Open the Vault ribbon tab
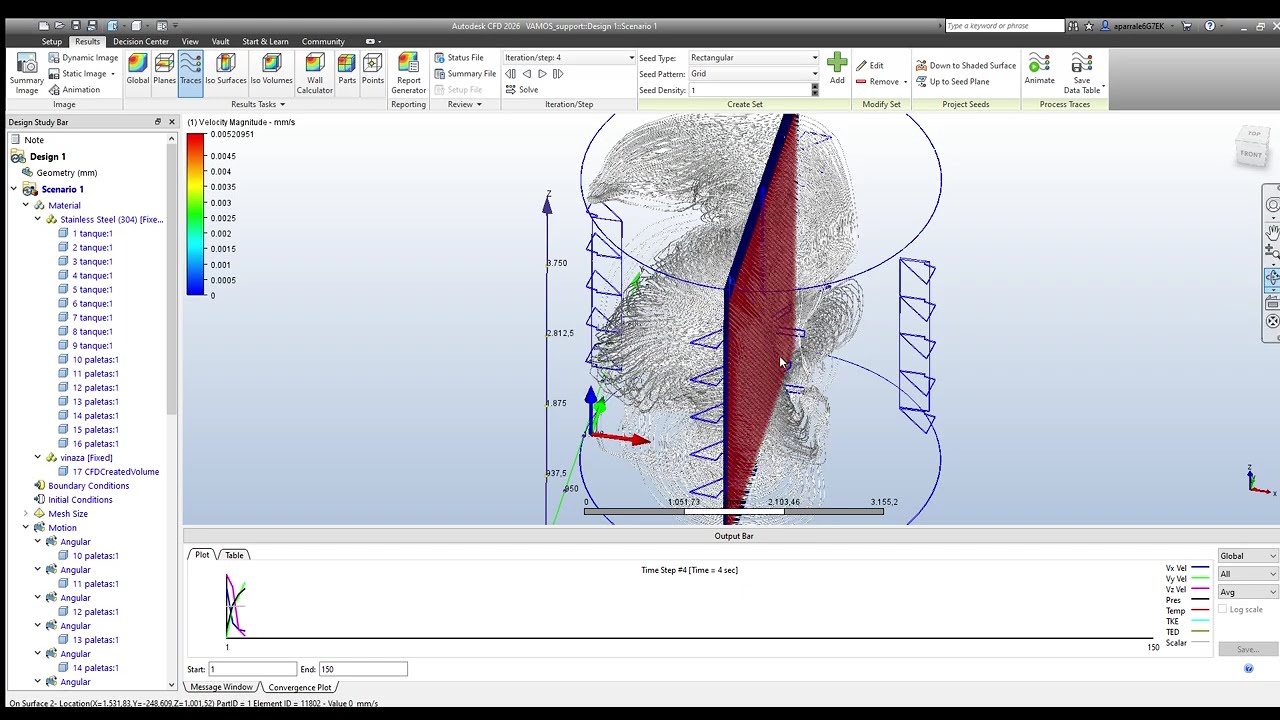 tap(220, 41)
